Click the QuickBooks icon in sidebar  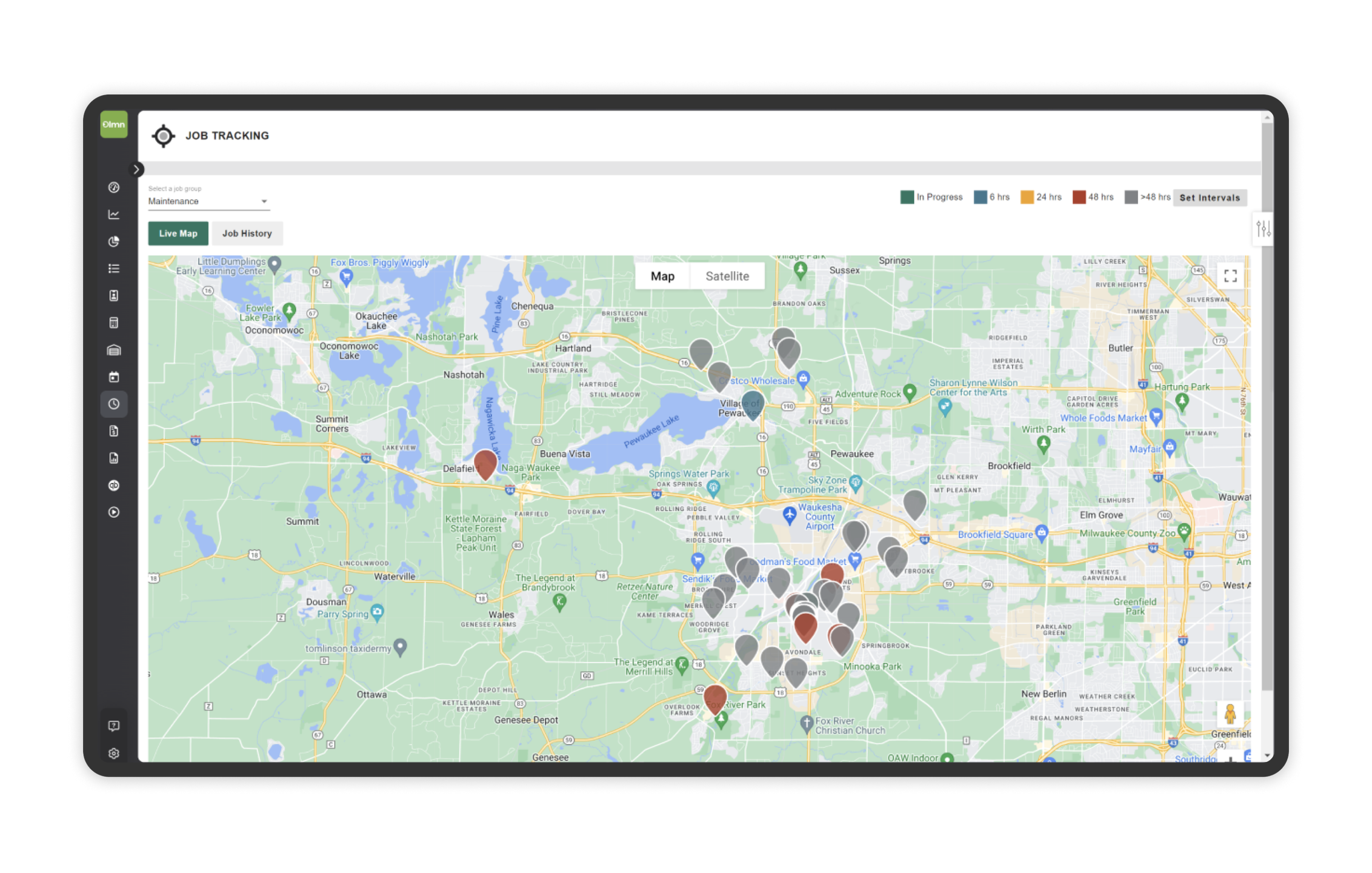(x=114, y=485)
